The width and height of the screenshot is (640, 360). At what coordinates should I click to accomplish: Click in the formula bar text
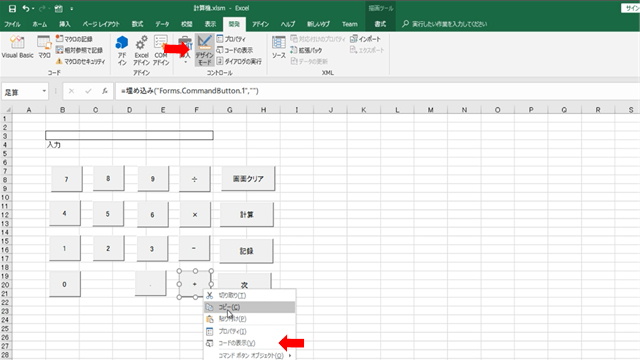tap(190, 91)
